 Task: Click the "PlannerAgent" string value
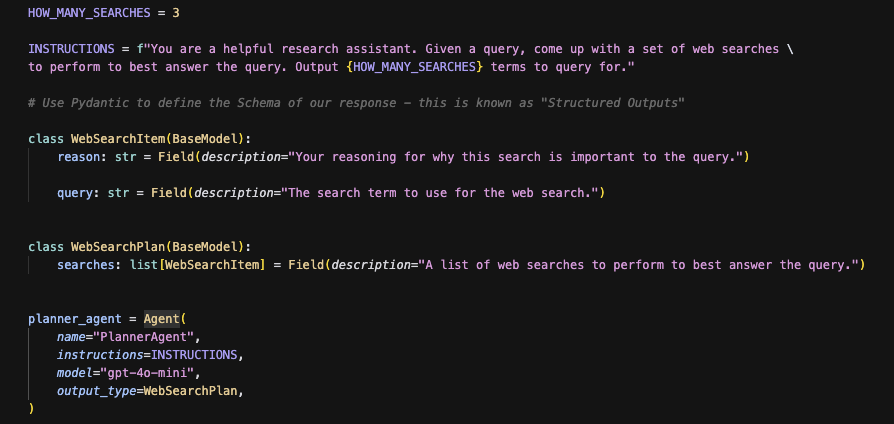pyautogui.click(x=144, y=337)
